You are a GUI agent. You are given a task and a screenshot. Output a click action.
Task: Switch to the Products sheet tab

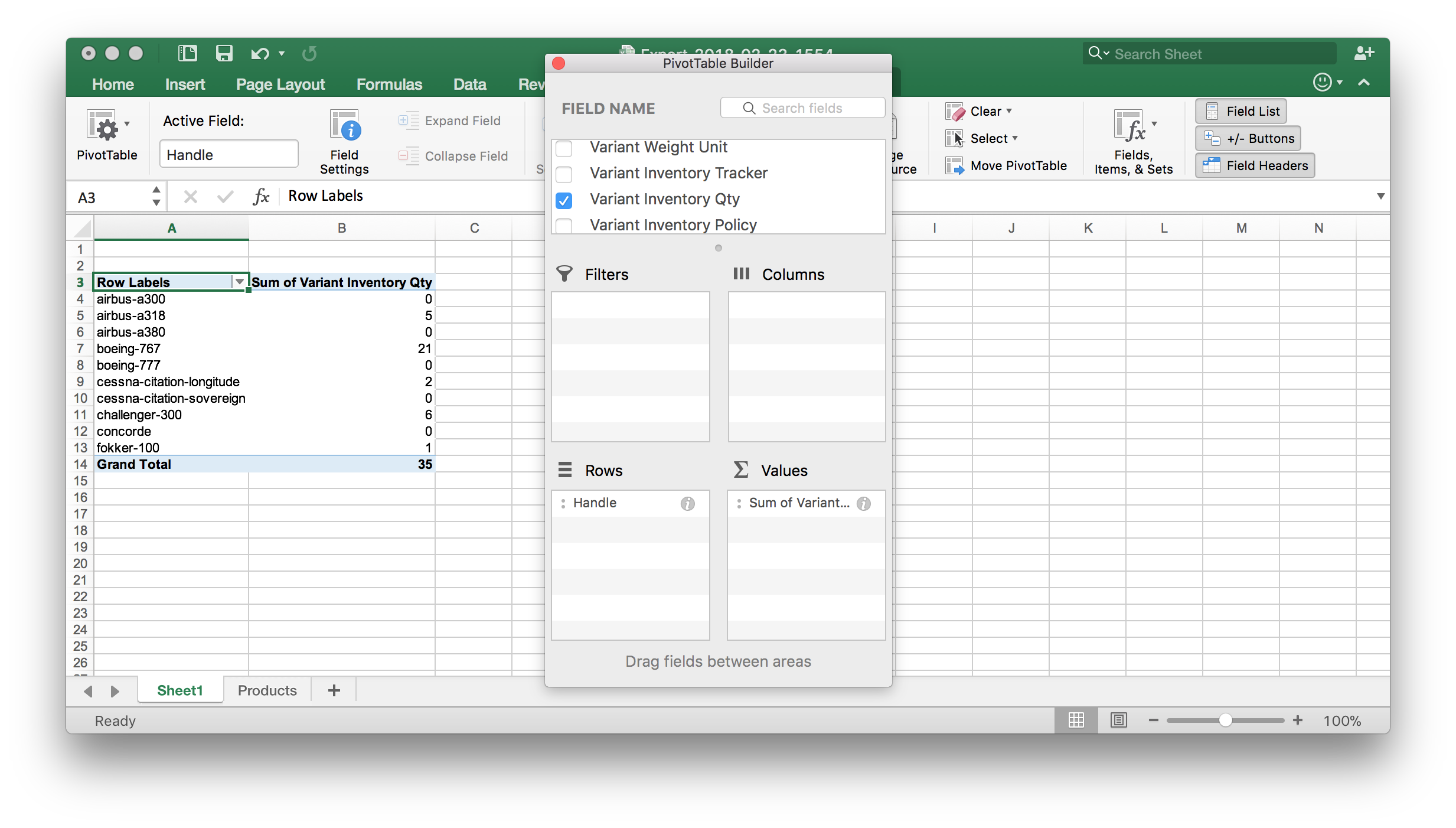[267, 690]
